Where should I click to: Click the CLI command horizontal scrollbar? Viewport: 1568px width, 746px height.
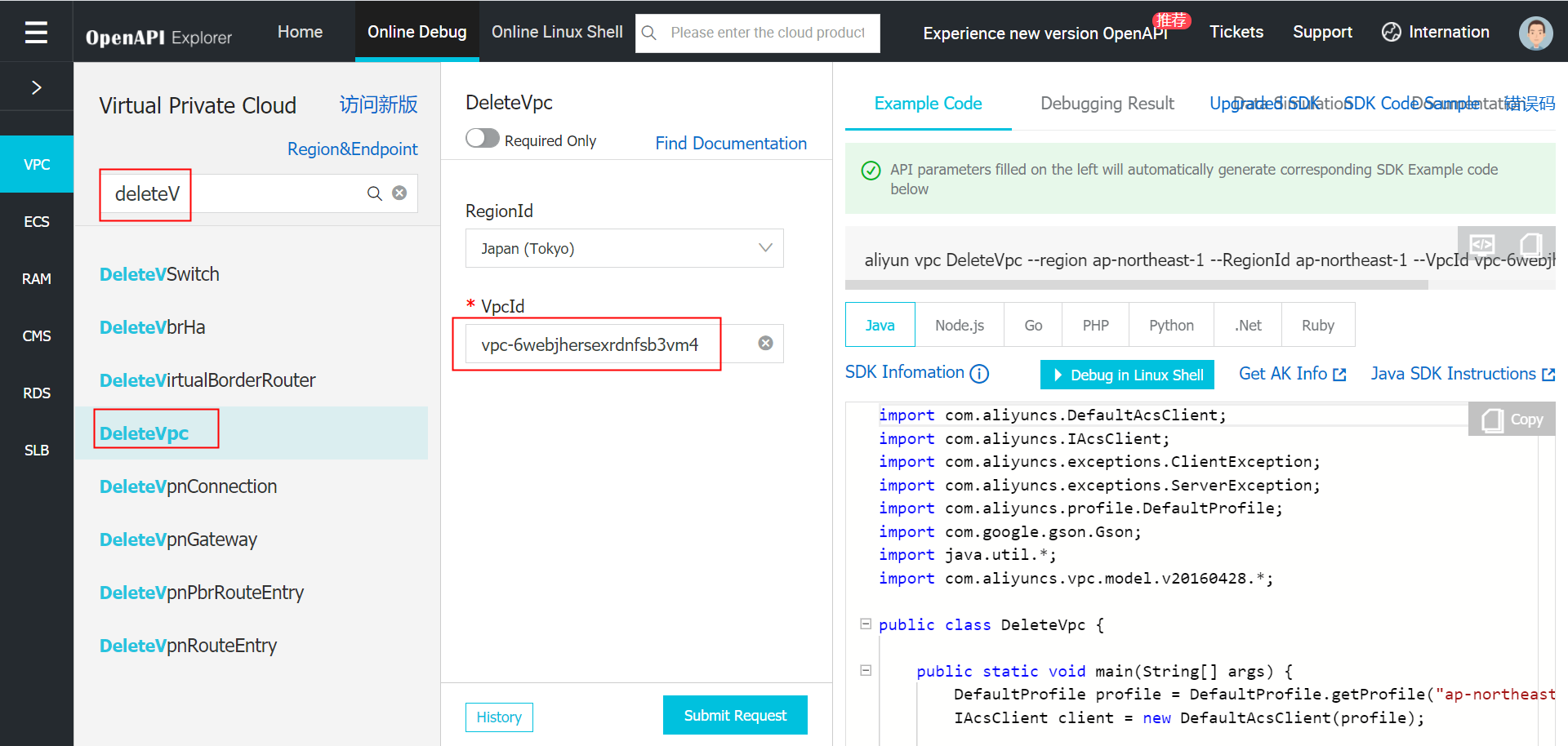(1136, 285)
